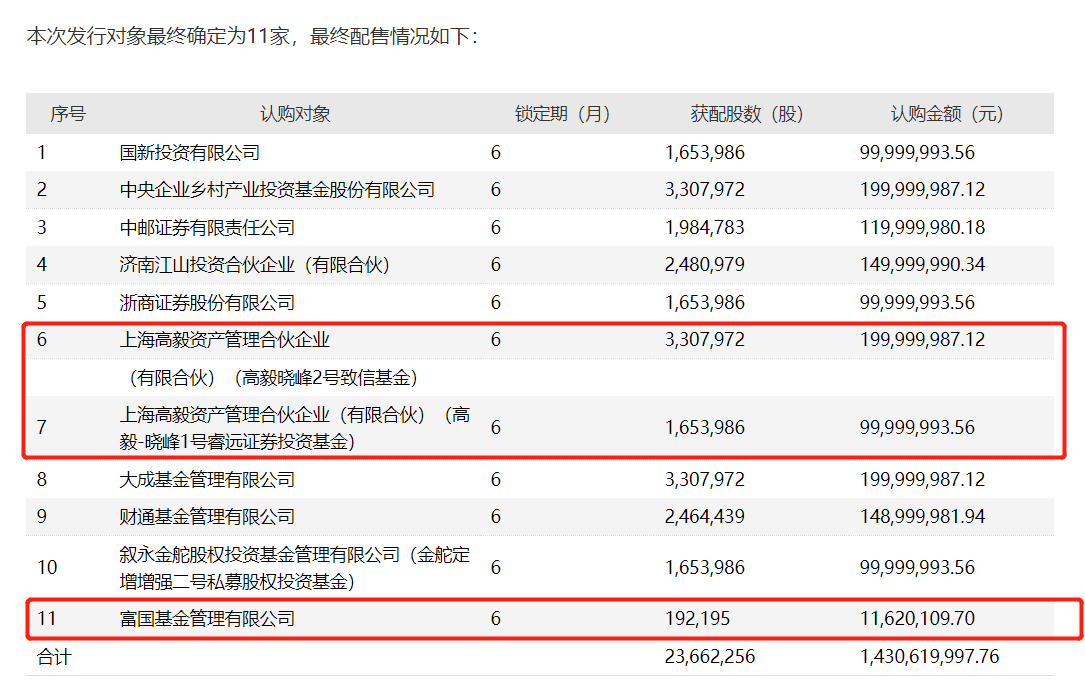Click share count 1,984,783
Screen dimensions: 1085x697
coord(704,227)
